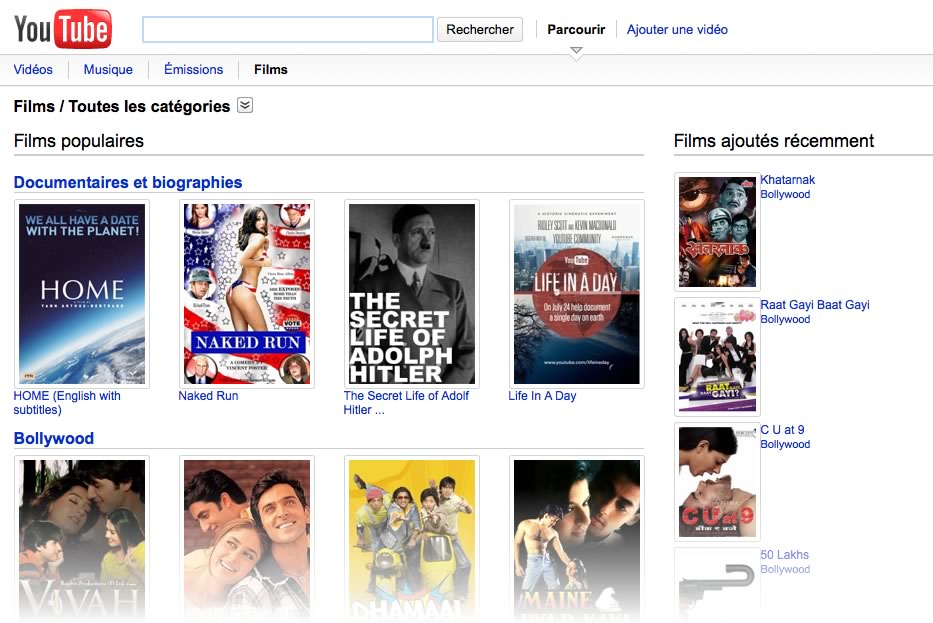This screenshot has width=933, height=623.
Task: Switch to the Musique tab
Action: (x=108, y=70)
